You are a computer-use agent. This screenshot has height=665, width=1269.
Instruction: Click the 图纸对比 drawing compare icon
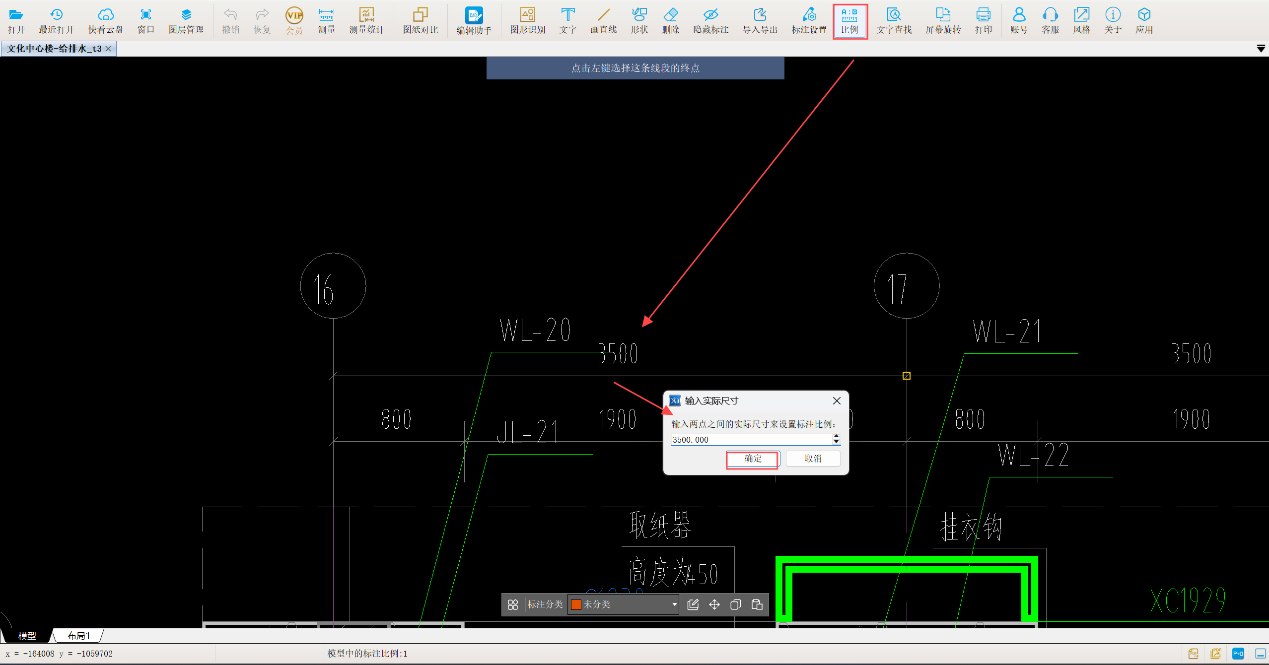click(x=420, y=20)
